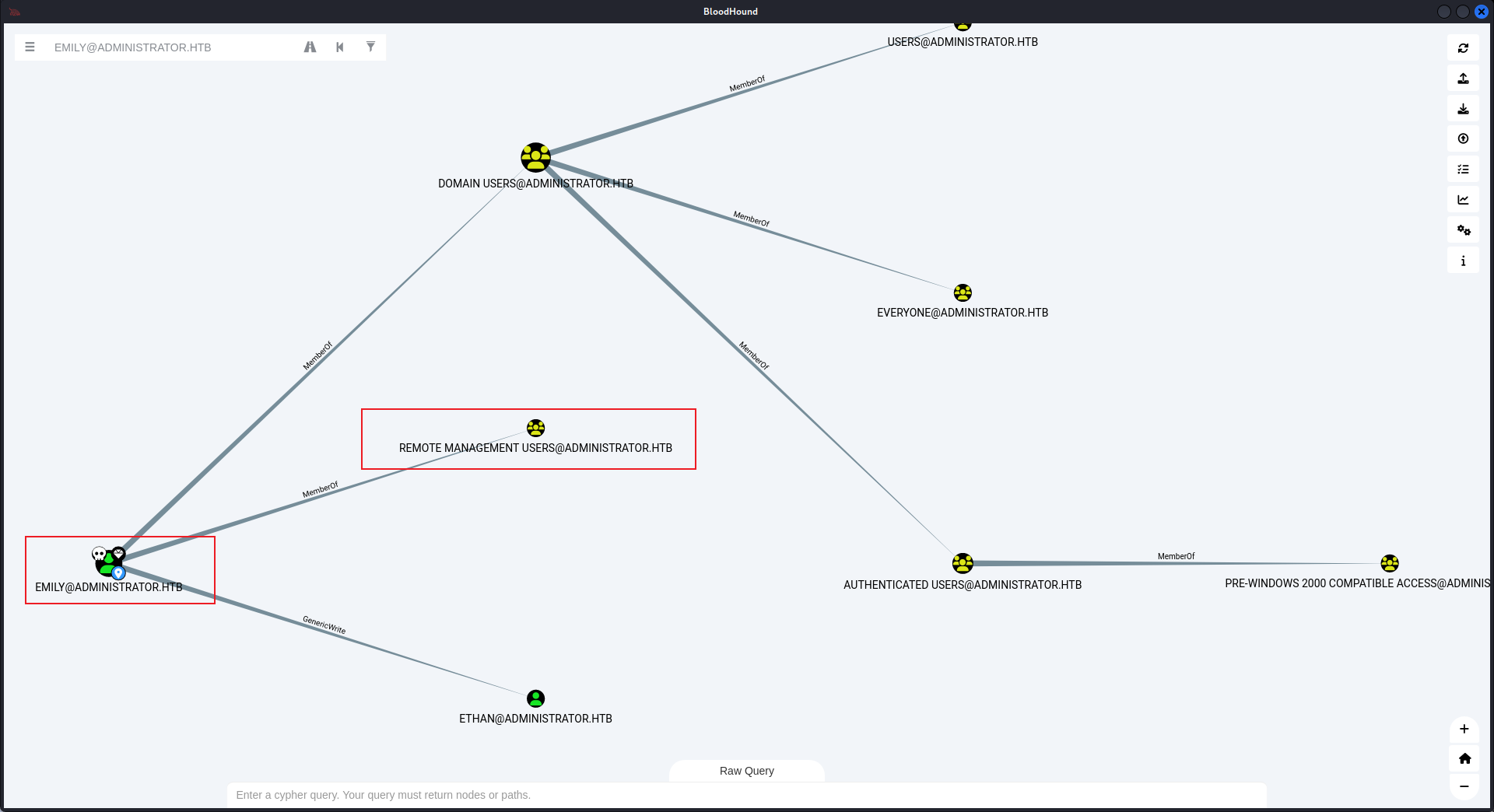
Task: Click the USERS@ADMINISTRATOR.HTB label
Action: pos(963,42)
